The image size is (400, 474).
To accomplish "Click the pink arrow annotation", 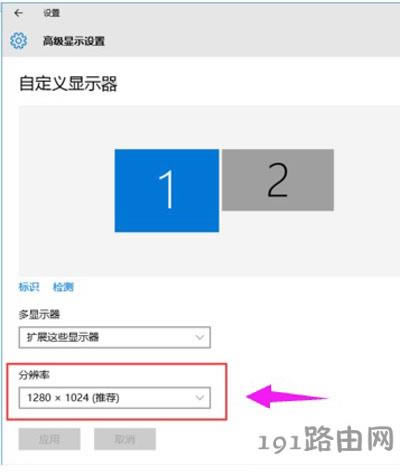I will tap(287, 396).
